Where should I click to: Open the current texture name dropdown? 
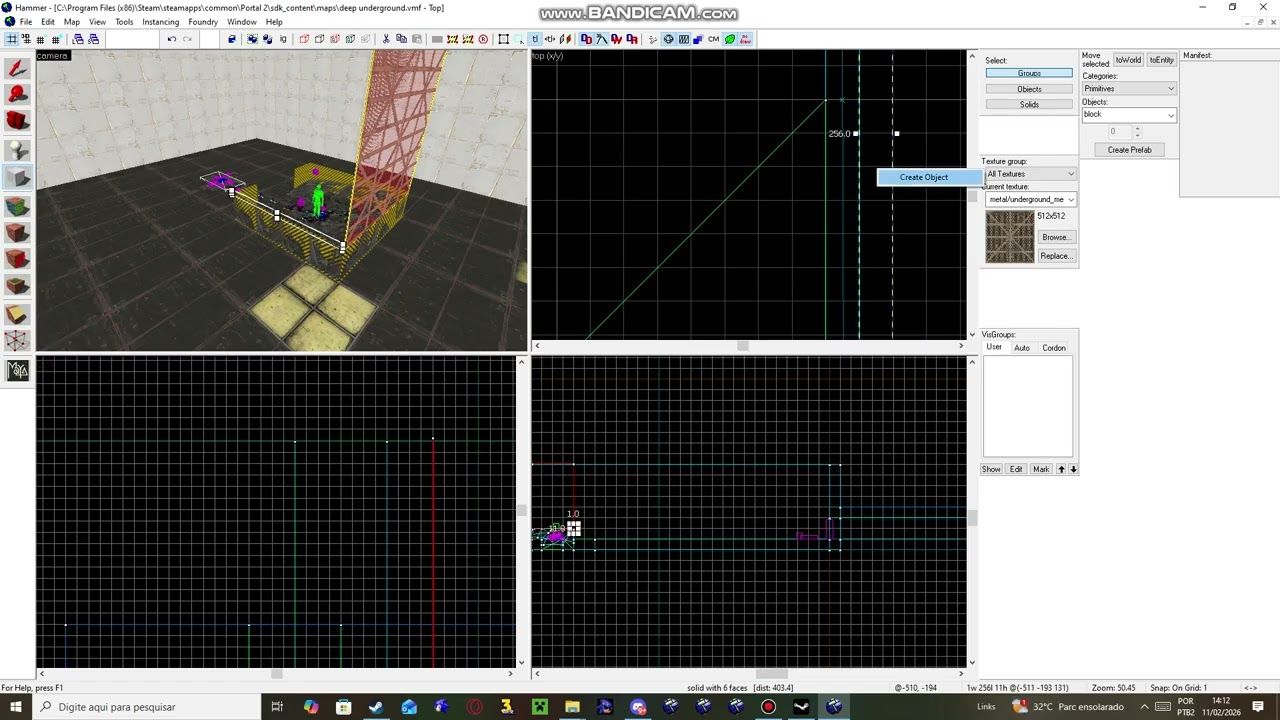(1031, 199)
